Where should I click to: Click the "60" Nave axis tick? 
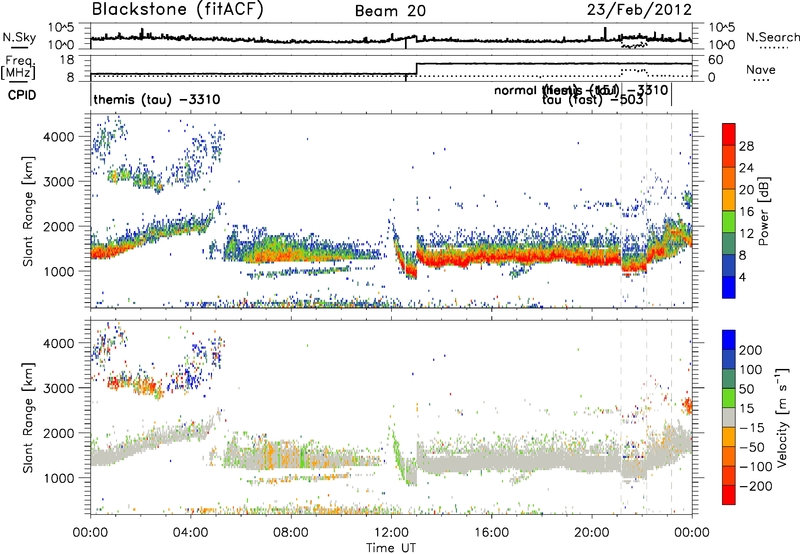(715, 60)
